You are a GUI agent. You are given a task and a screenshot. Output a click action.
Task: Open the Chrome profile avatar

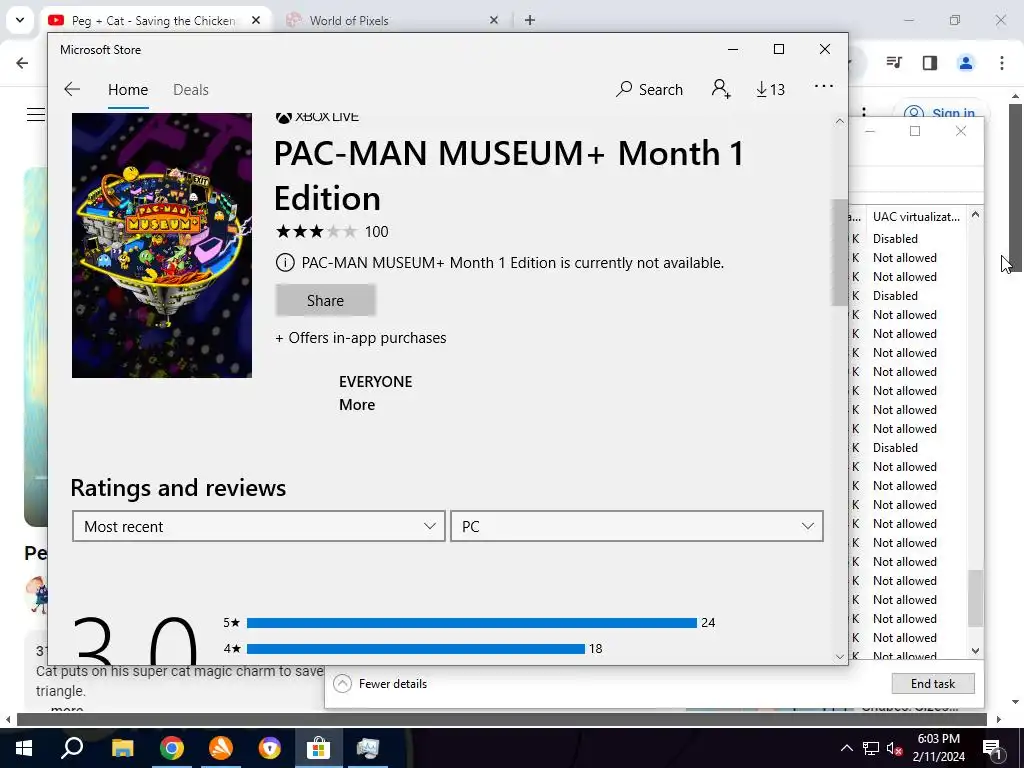coord(965,63)
